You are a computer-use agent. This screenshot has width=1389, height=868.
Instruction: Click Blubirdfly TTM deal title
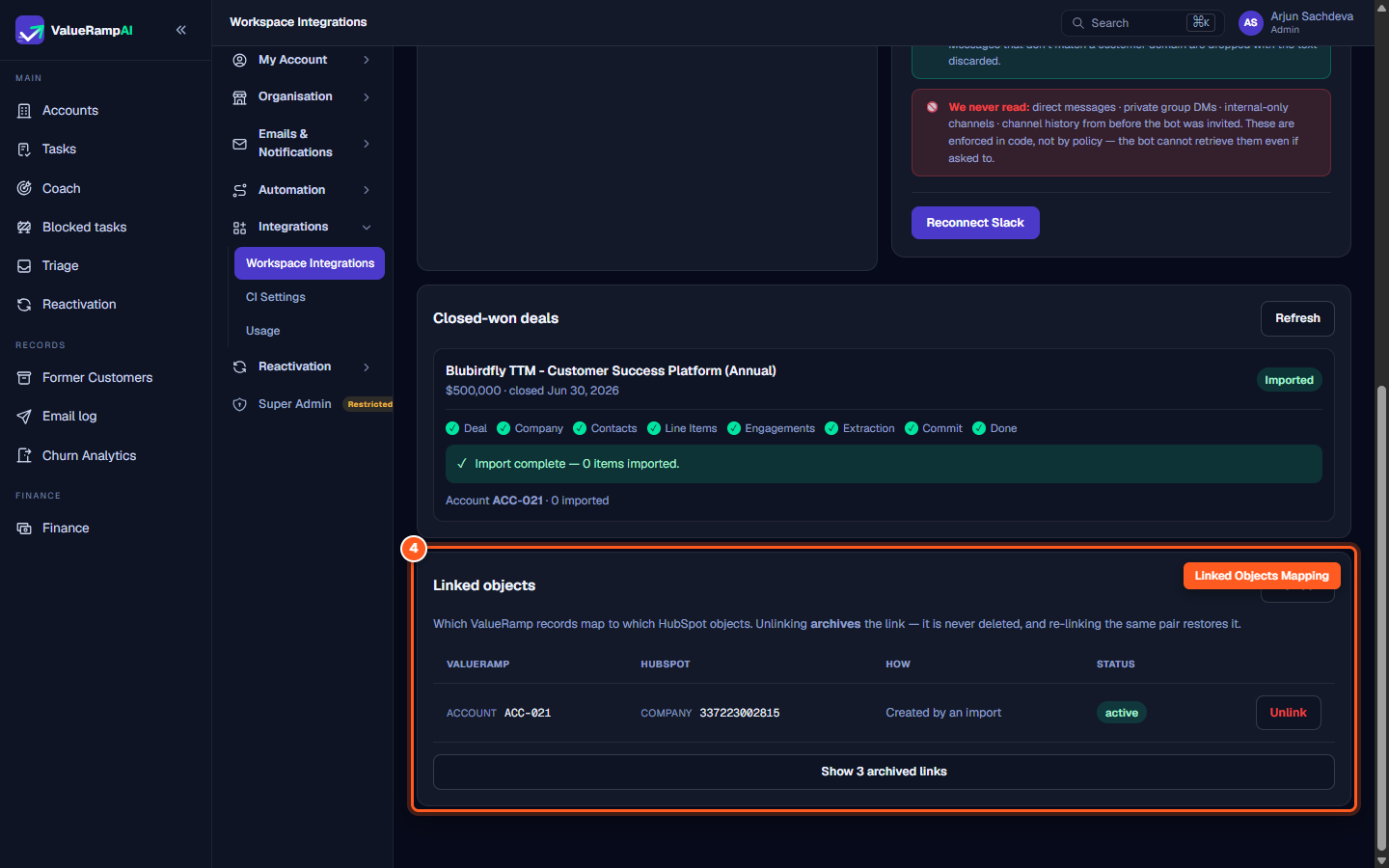[x=611, y=370]
